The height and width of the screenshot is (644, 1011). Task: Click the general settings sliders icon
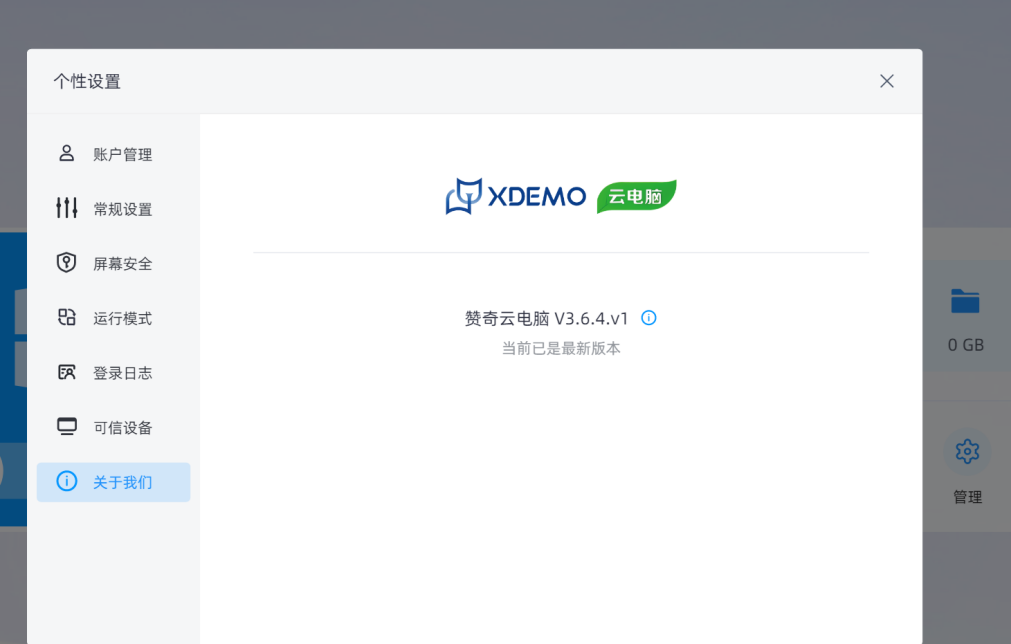pyautogui.click(x=66, y=208)
